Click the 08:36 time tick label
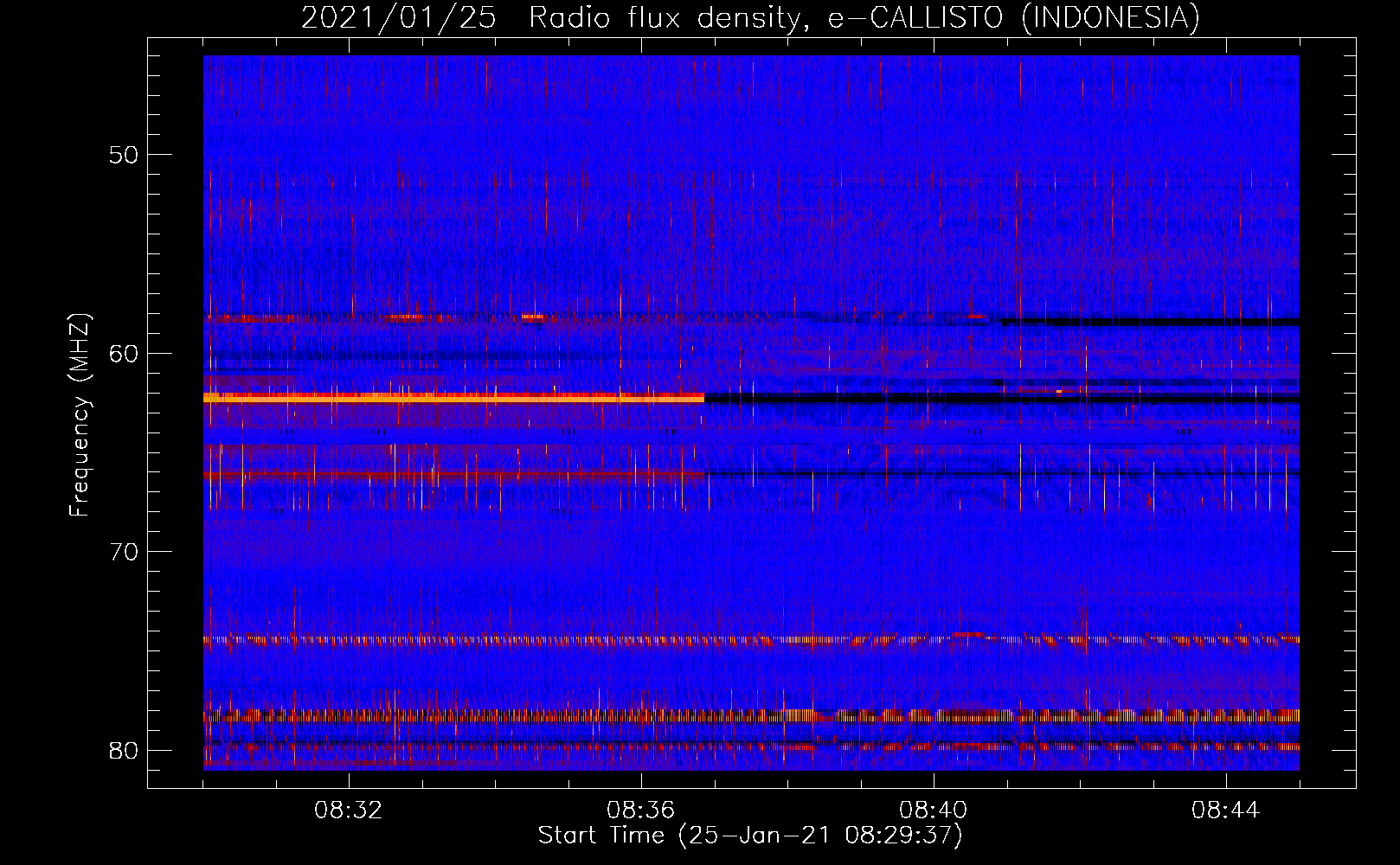 coord(641,811)
